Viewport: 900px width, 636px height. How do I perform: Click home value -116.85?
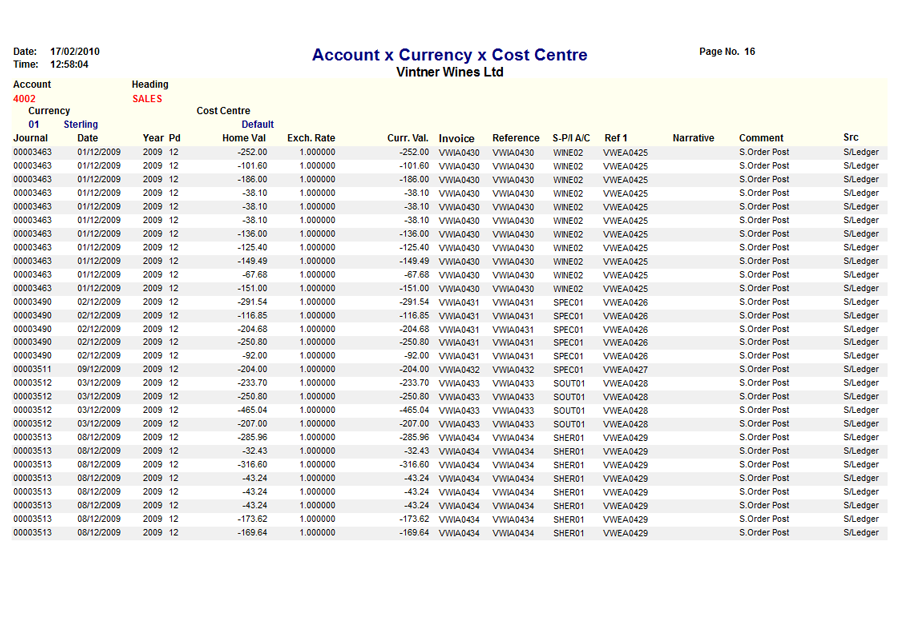click(252, 316)
